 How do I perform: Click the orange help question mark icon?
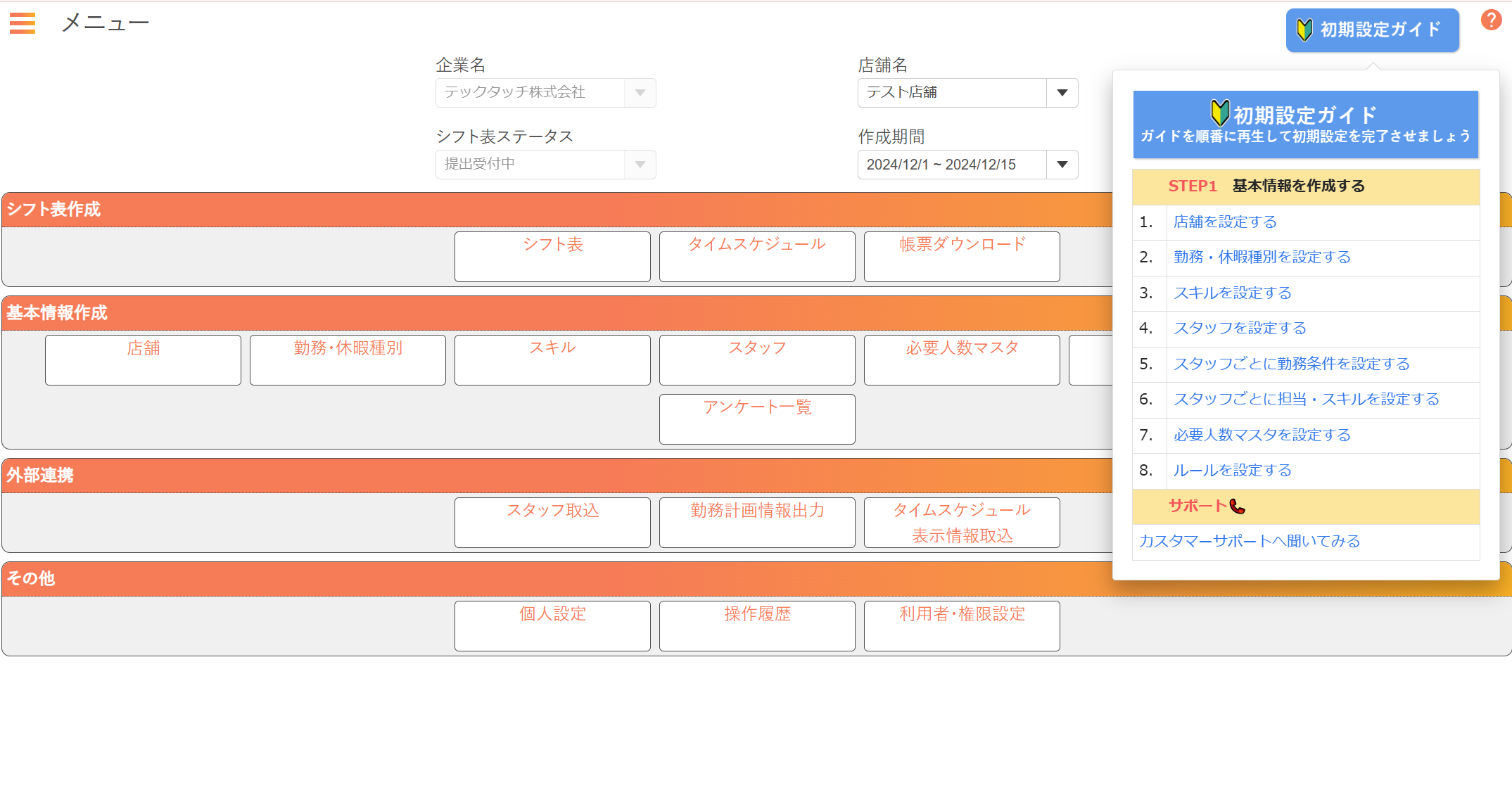pos(1491,20)
